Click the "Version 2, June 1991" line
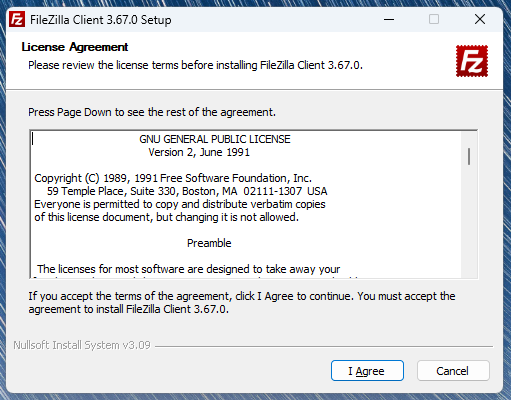Image resolution: width=511 pixels, height=400 pixels. coord(199,152)
